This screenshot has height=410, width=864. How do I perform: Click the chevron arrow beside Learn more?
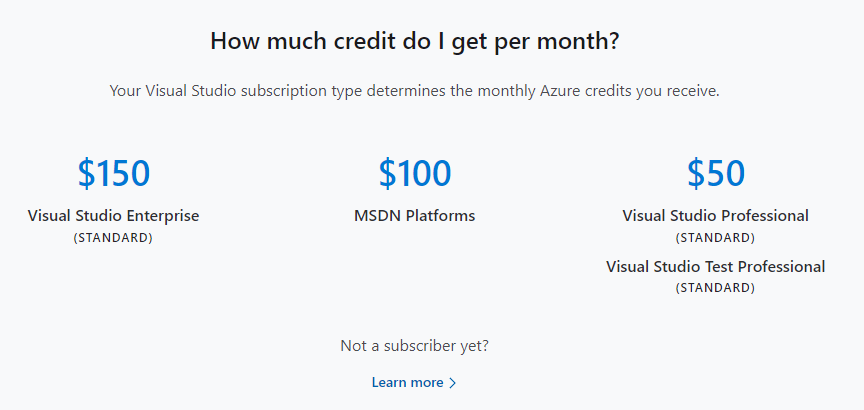click(453, 383)
